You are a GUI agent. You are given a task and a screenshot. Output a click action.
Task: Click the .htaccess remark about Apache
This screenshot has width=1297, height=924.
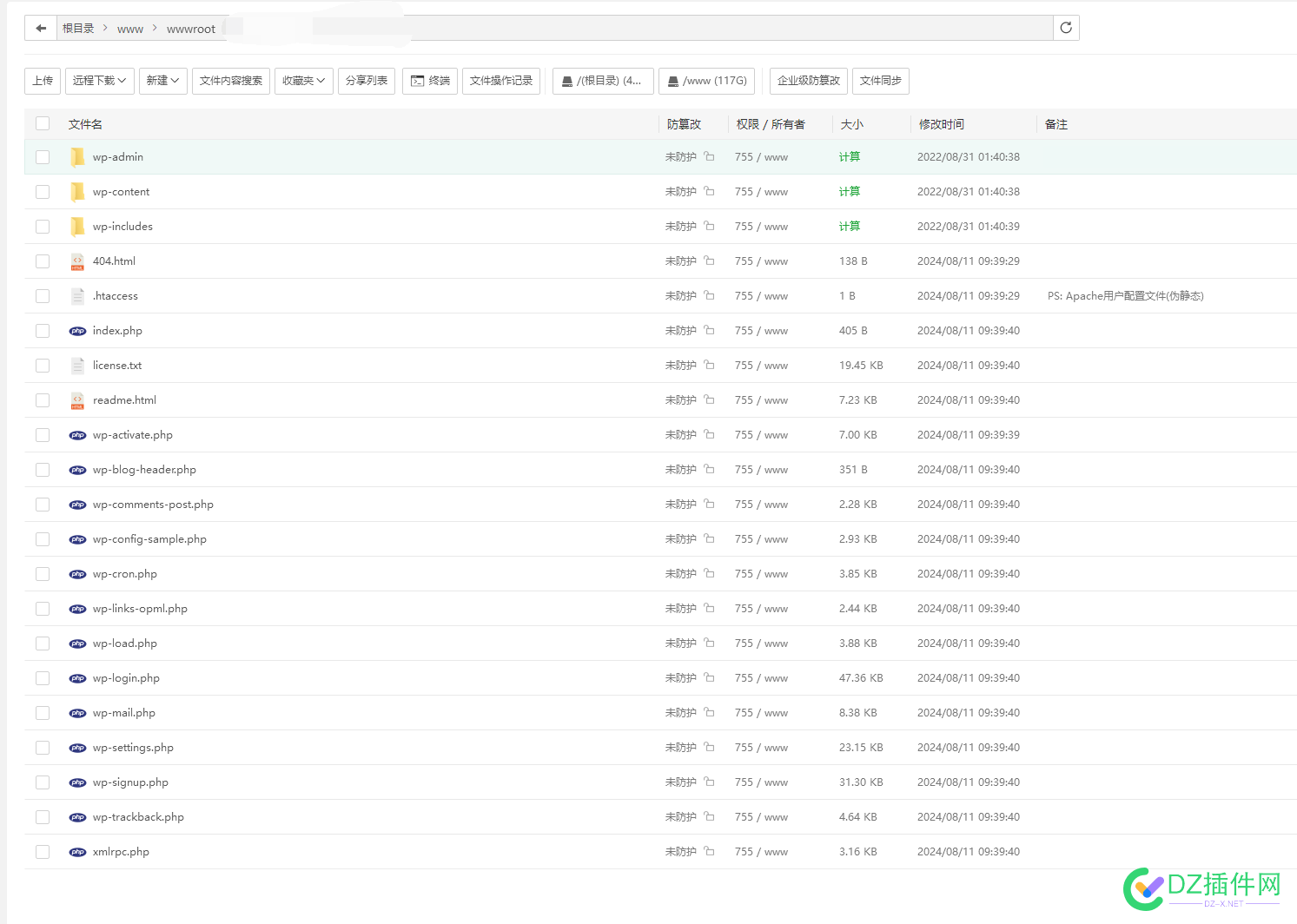pos(1126,296)
